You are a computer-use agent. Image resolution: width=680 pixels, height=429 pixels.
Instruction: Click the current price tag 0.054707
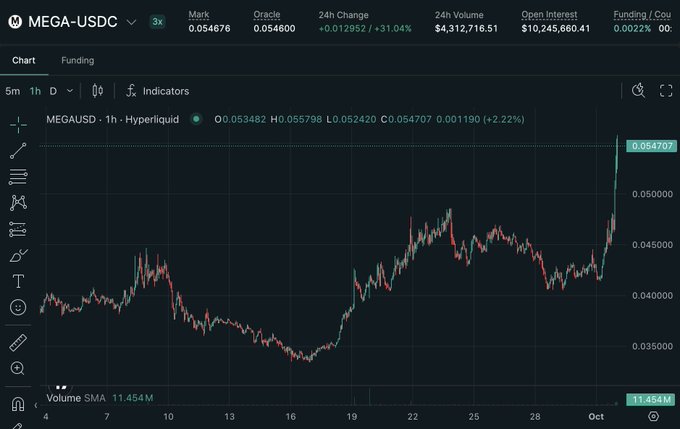point(651,146)
